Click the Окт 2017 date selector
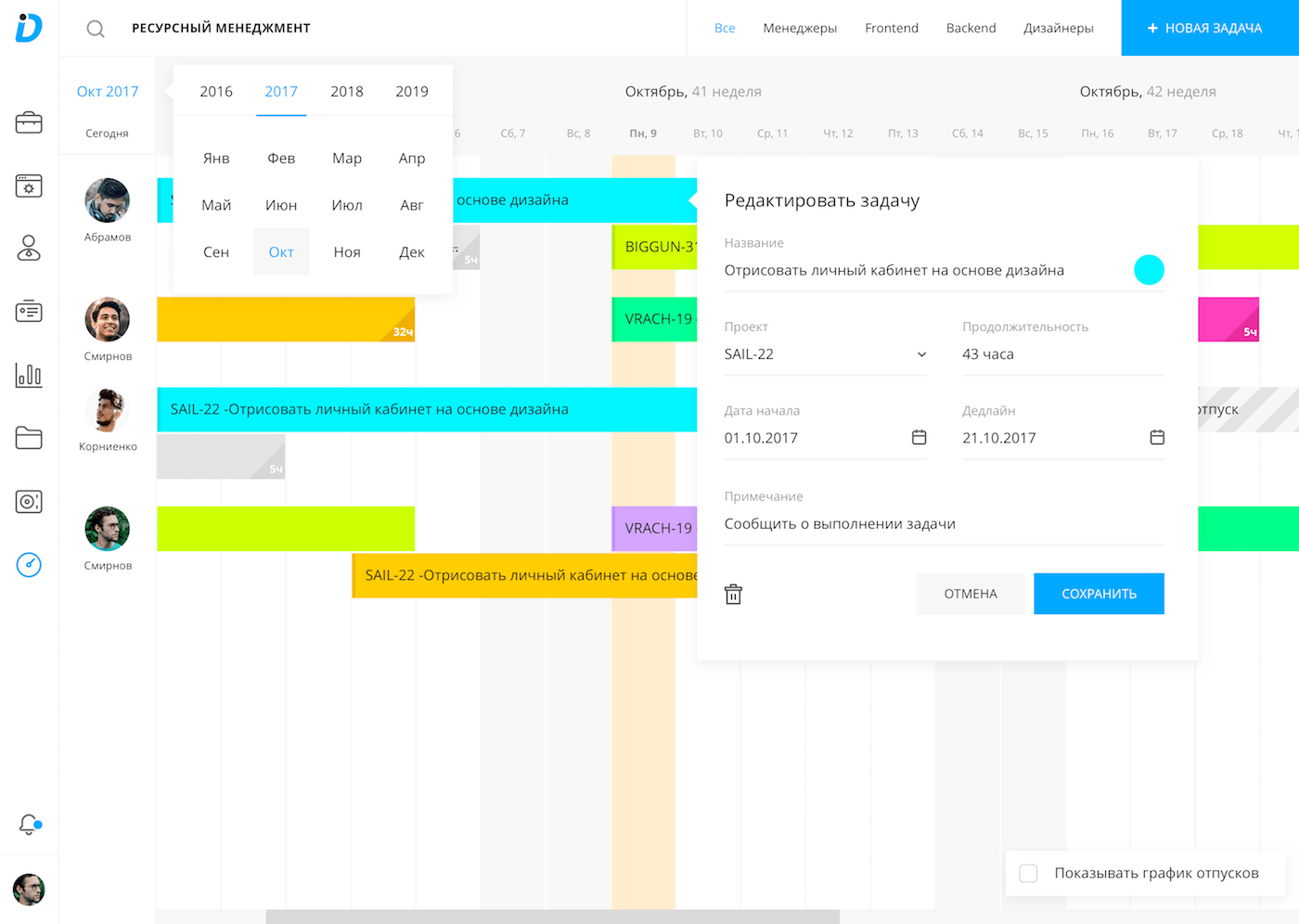The width and height of the screenshot is (1299, 924). (x=108, y=91)
